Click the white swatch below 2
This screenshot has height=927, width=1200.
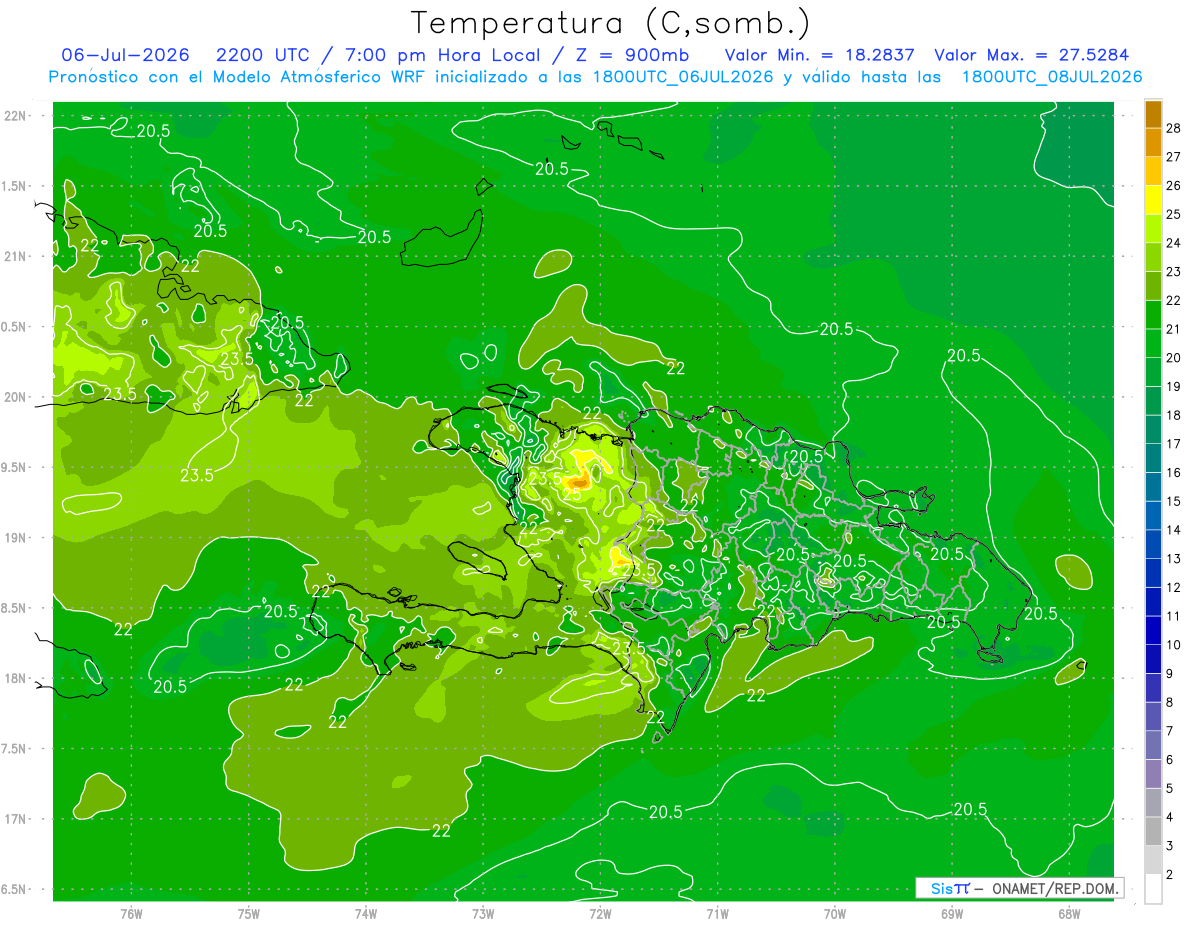click(x=1153, y=889)
